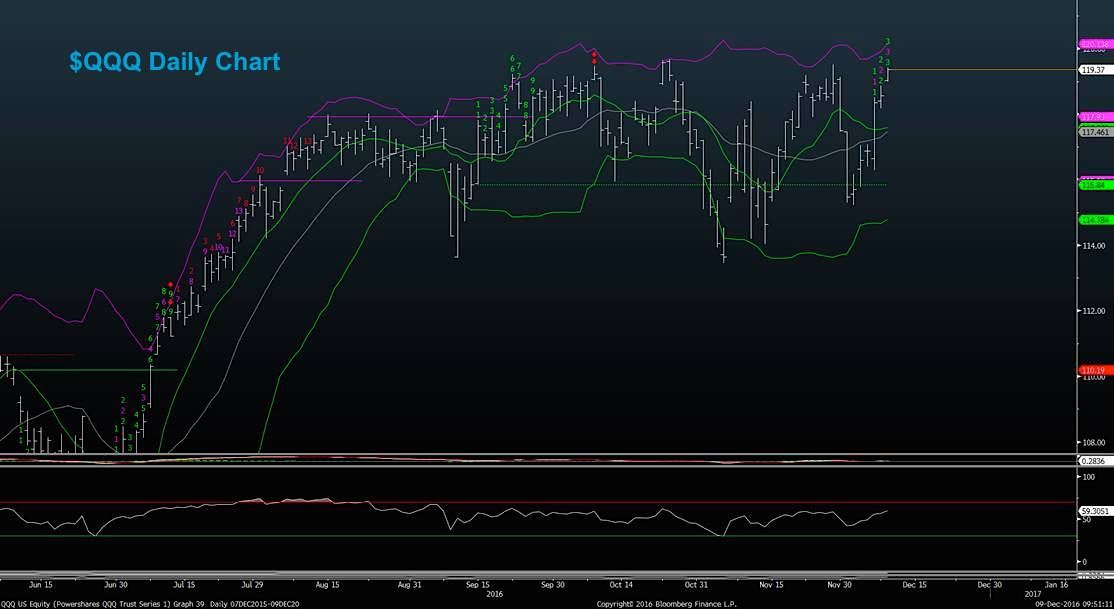Click the Jul 15 date label
Image resolution: width=1114 pixels, height=609 pixels.
point(184,586)
